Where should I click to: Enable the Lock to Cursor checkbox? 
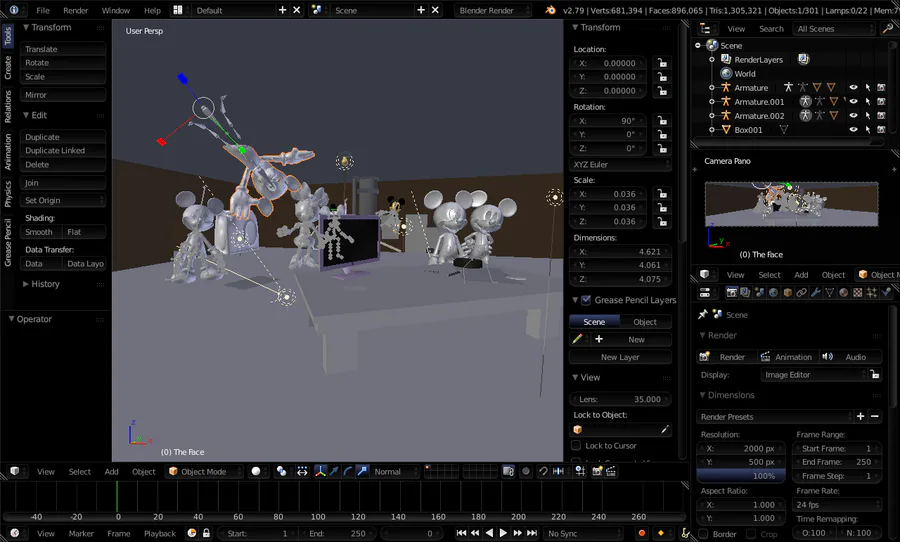coord(576,446)
